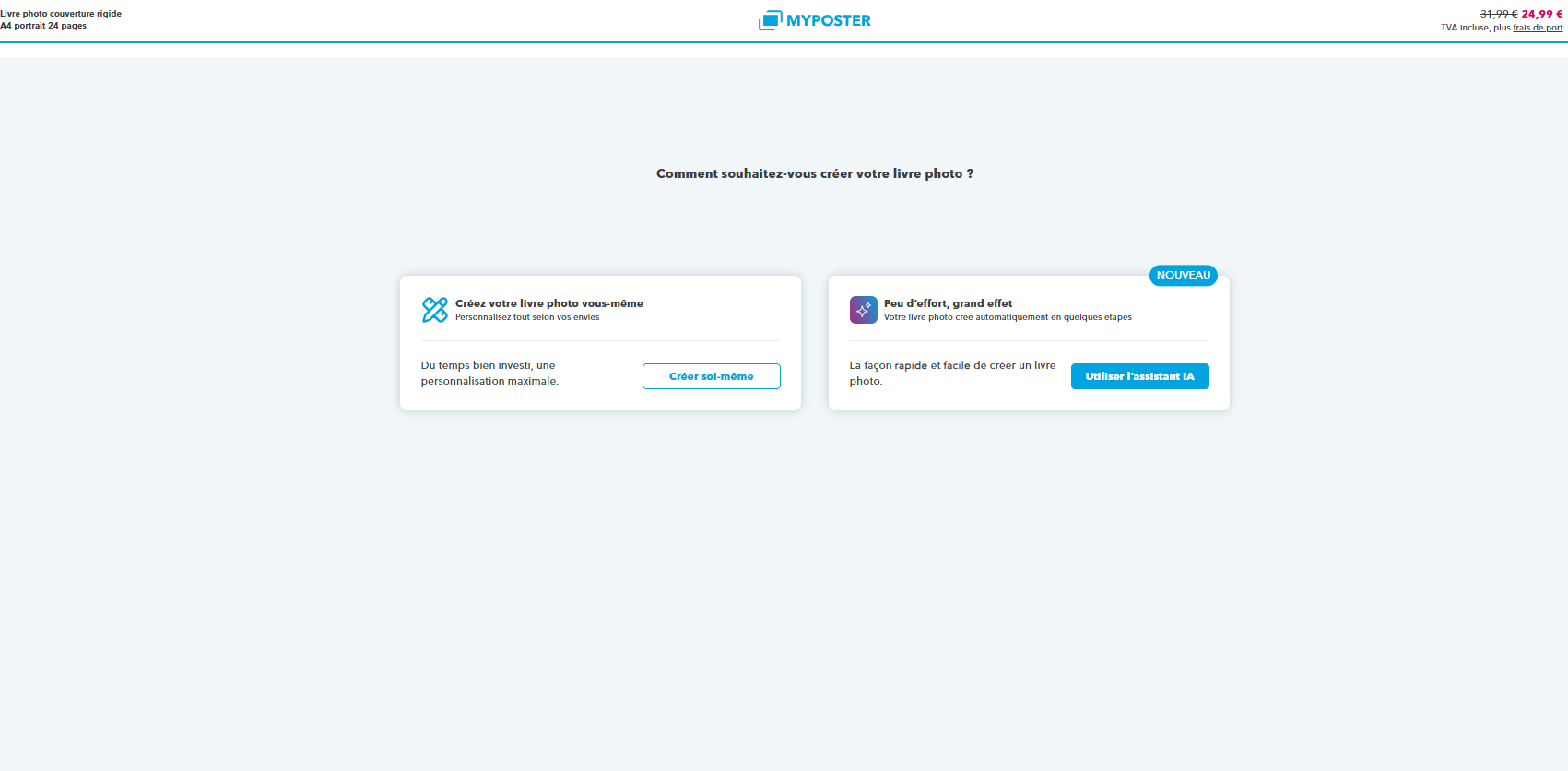Image resolution: width=1568 pixels, height=771 pixels.
Task: Open the frais de port link
Action: pos(1538,28)
